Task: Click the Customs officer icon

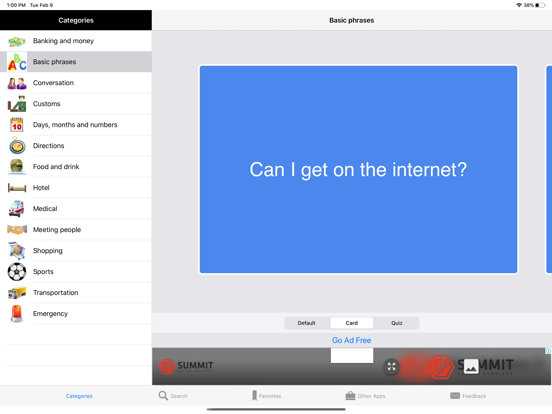Action: pos(17,104)
